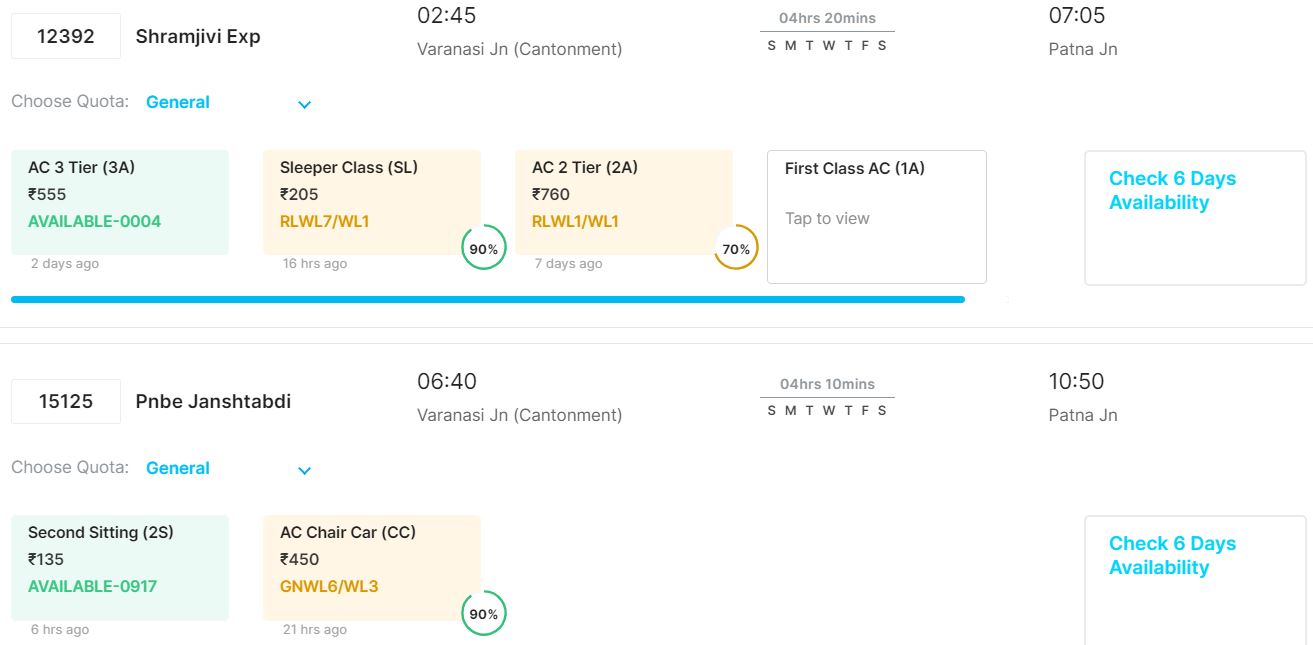Click the 90% chance circle on AC Chair Car
Viewport: 1313px width, 645px height.
[x=484, y=614]
